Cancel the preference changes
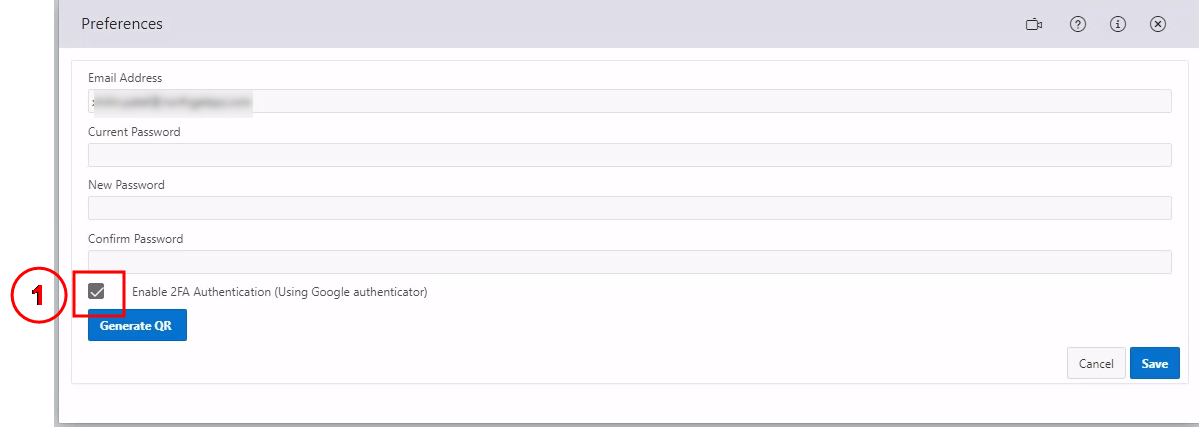1199x427 pixels. click(1096, 364)
